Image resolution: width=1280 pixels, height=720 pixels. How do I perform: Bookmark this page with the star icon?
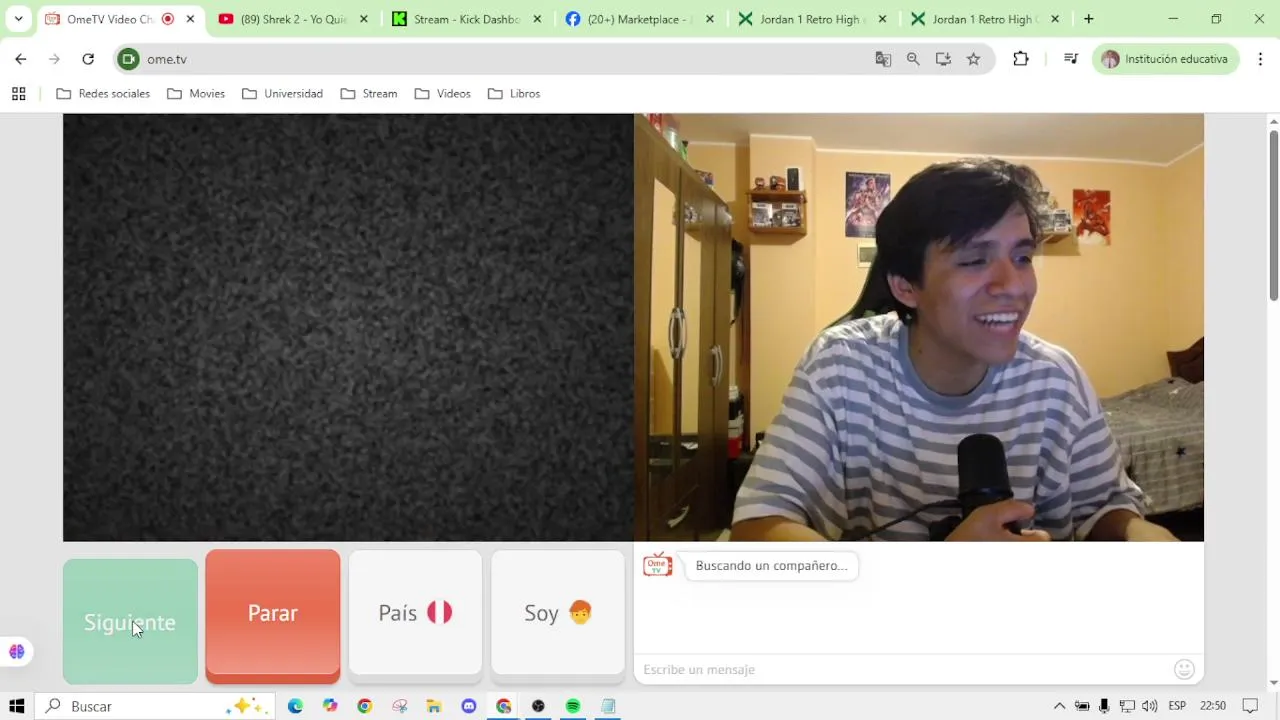pos(973,59)
